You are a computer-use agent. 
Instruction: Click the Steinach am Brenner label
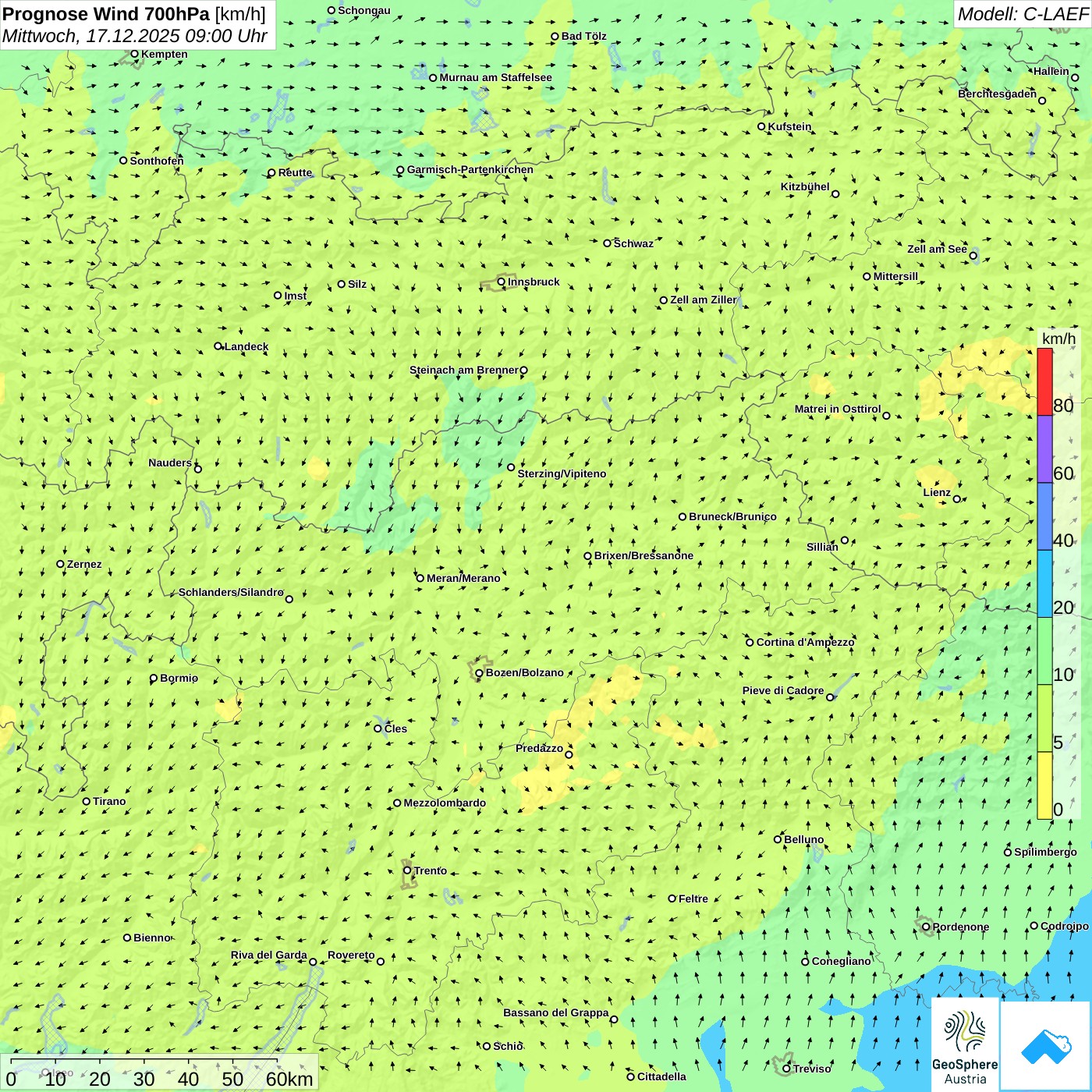[x=463, y=370]
